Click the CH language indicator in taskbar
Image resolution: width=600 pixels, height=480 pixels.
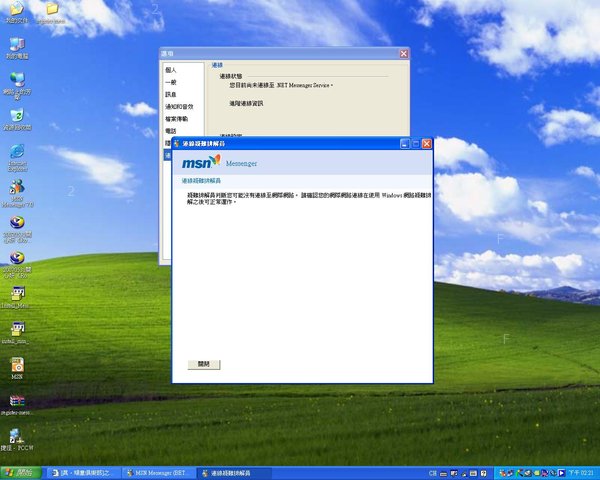tap(433, 473)
